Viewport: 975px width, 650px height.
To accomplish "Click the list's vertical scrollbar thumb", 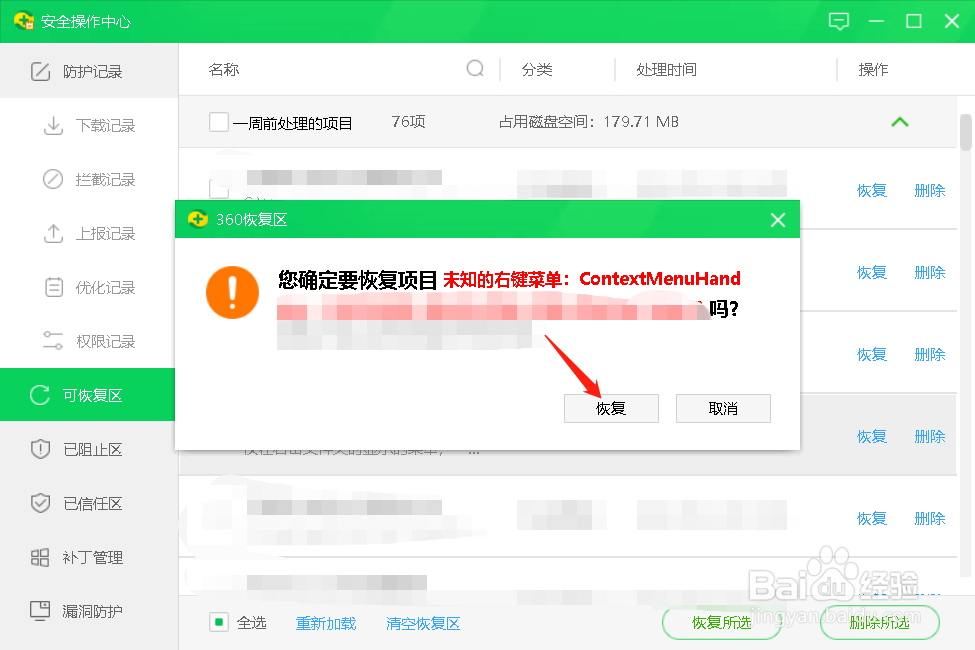I will (965, 132).
